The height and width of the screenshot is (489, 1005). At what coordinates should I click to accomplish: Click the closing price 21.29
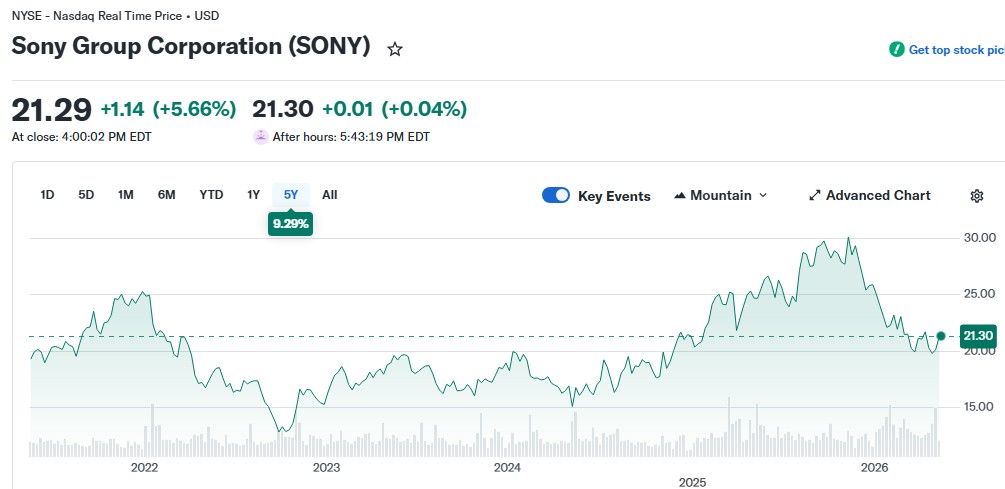point(52,110)
